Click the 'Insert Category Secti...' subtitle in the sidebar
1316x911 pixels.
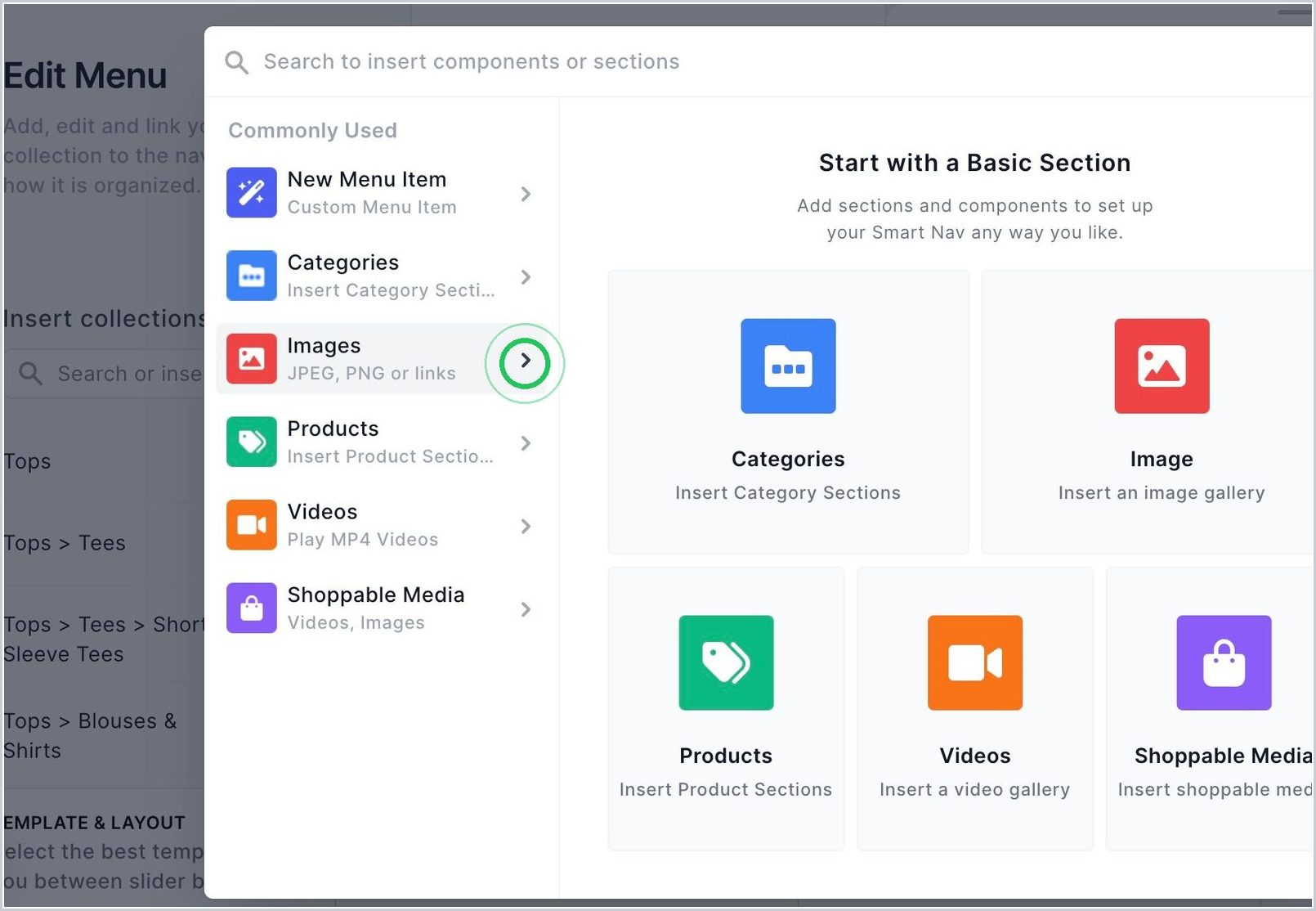click(391, 290)
